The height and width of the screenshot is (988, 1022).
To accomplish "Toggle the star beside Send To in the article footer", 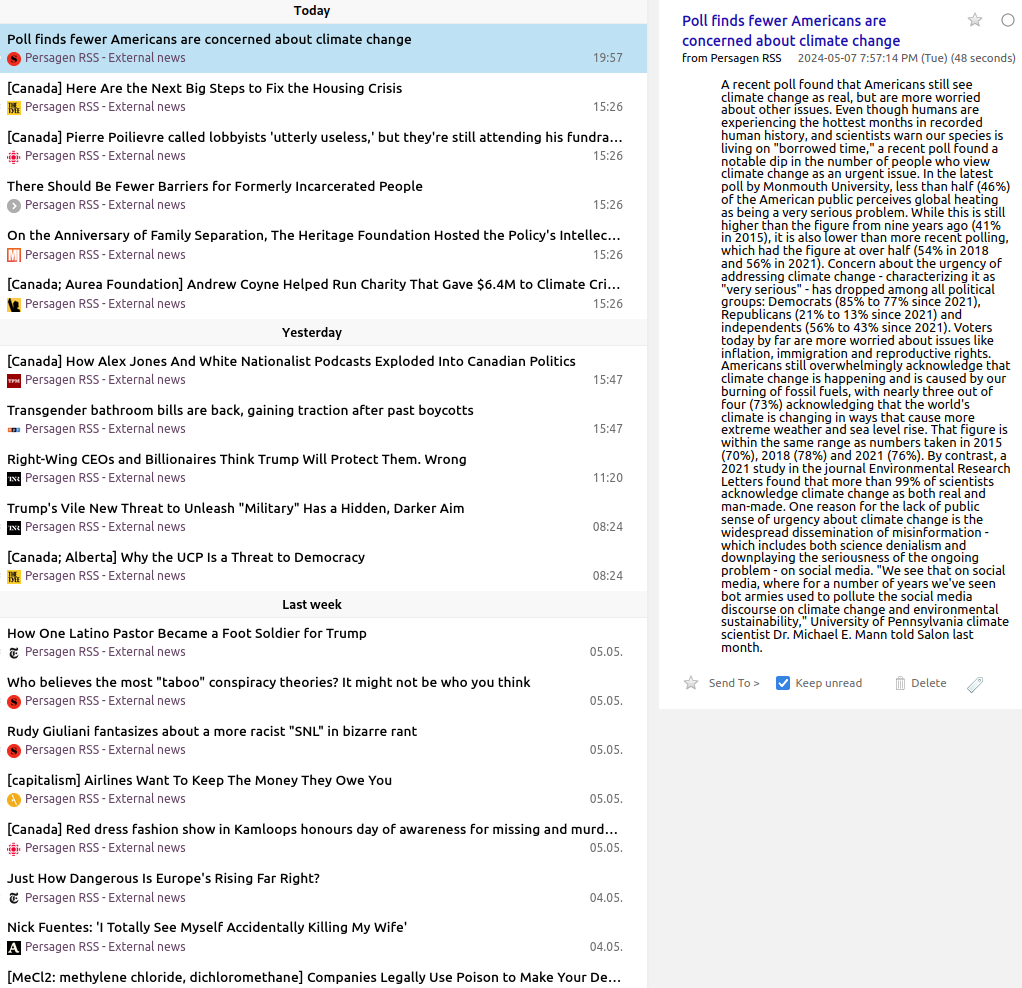I will click(x=691, y=683).
